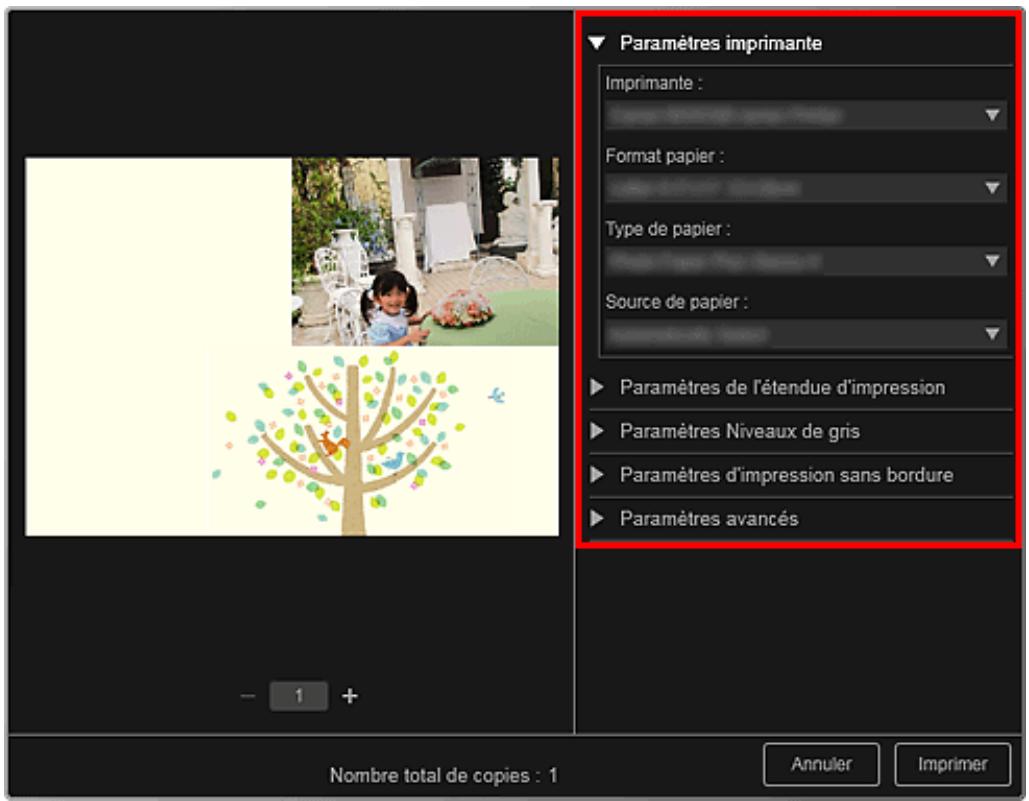
Task: Click the copies count field
Action: (x=299, y=696)
